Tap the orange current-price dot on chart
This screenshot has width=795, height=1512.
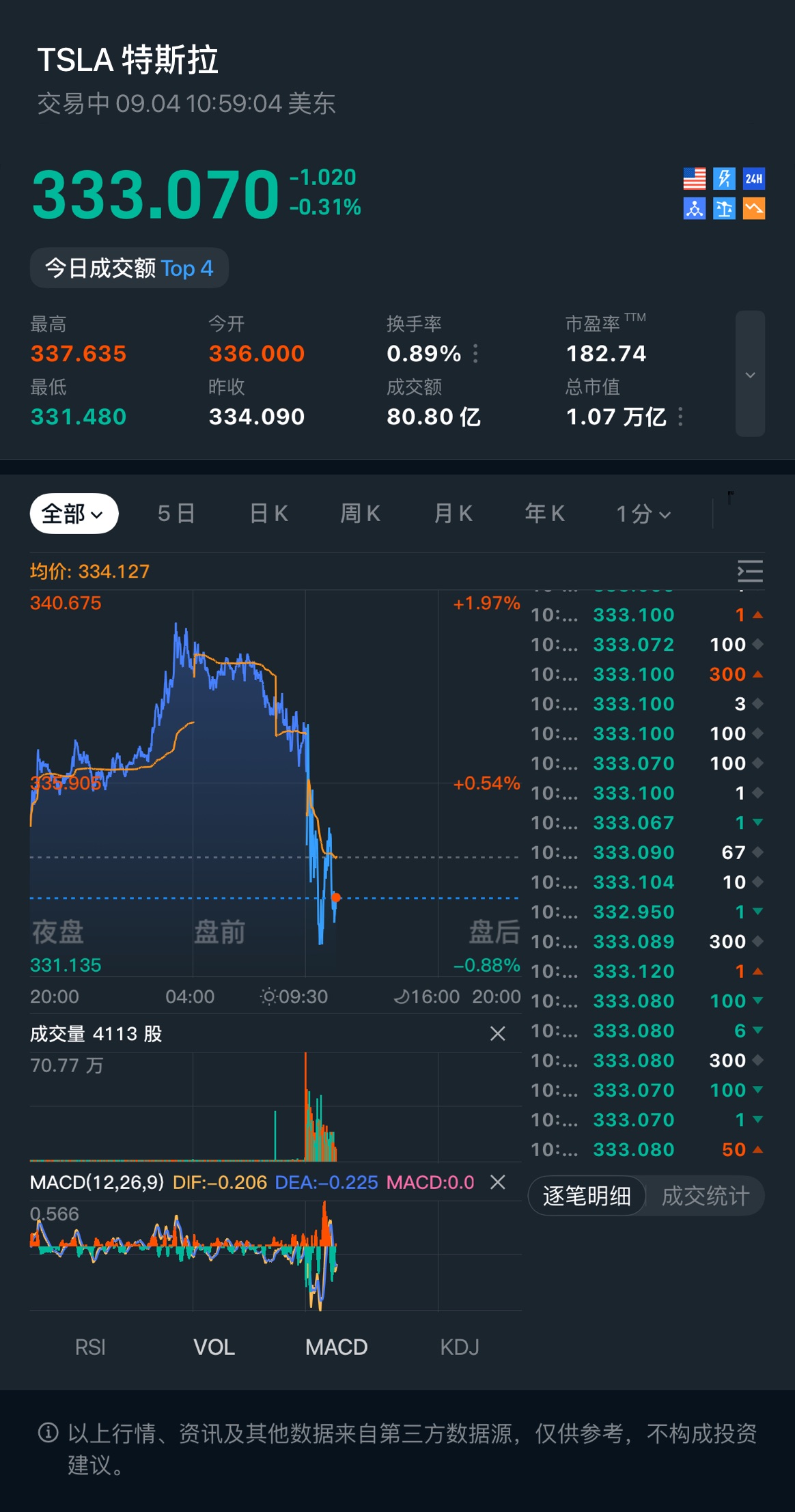[336, 898]
